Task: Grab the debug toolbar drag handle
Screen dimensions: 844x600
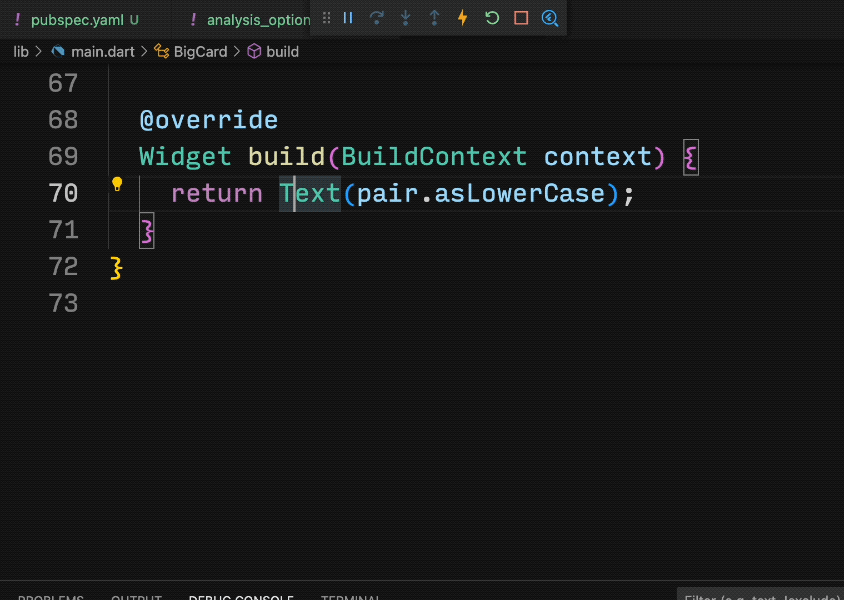Action: [x=326, y=18]
